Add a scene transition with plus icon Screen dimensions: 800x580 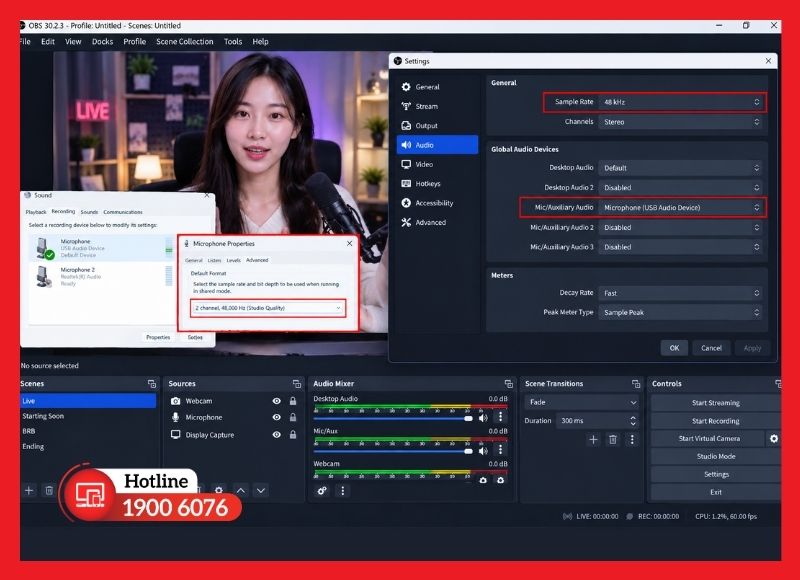point(593,439)
